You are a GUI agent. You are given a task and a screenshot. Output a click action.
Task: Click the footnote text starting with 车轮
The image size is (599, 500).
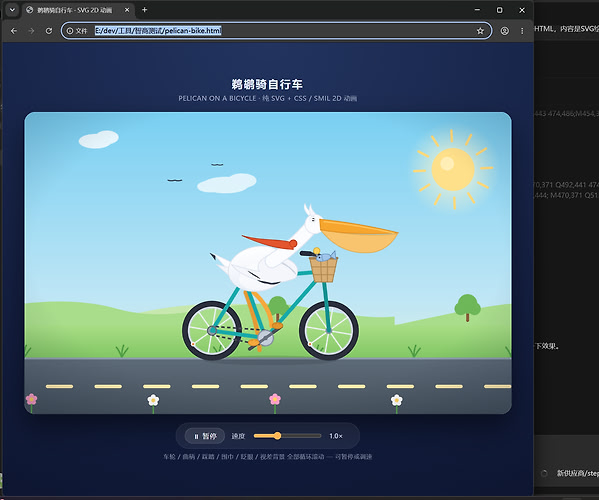coord(267,456)
